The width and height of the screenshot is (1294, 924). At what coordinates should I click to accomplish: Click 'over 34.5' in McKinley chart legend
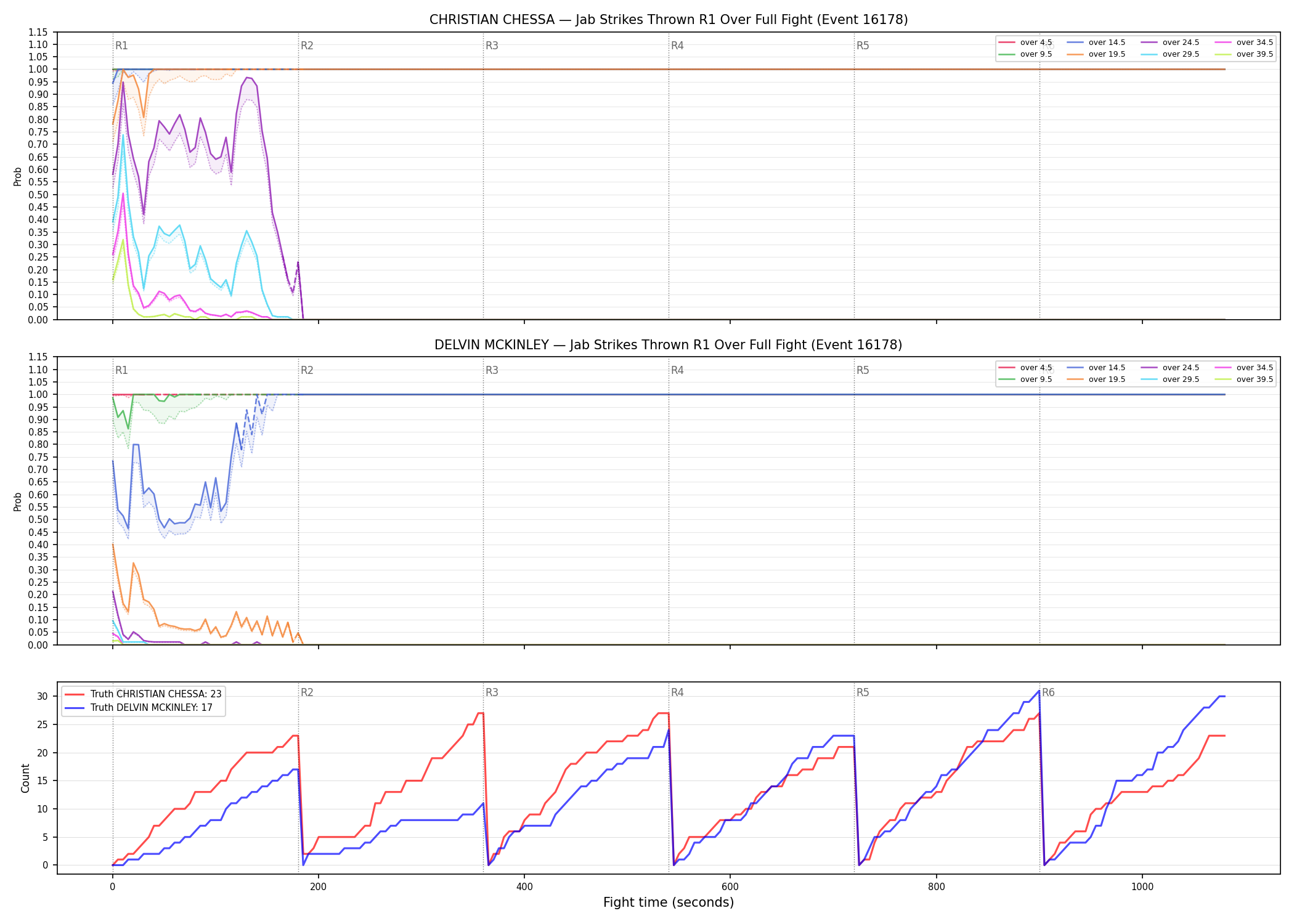(x=1255, y=368)
